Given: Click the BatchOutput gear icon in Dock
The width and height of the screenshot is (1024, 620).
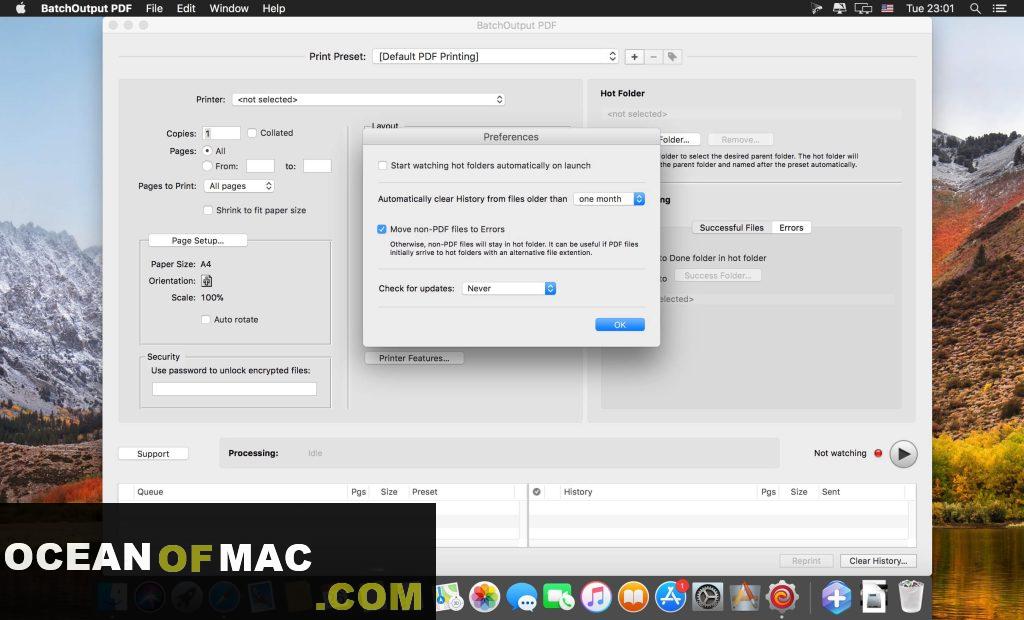Looking at the screenshot, I should (782, 596).
